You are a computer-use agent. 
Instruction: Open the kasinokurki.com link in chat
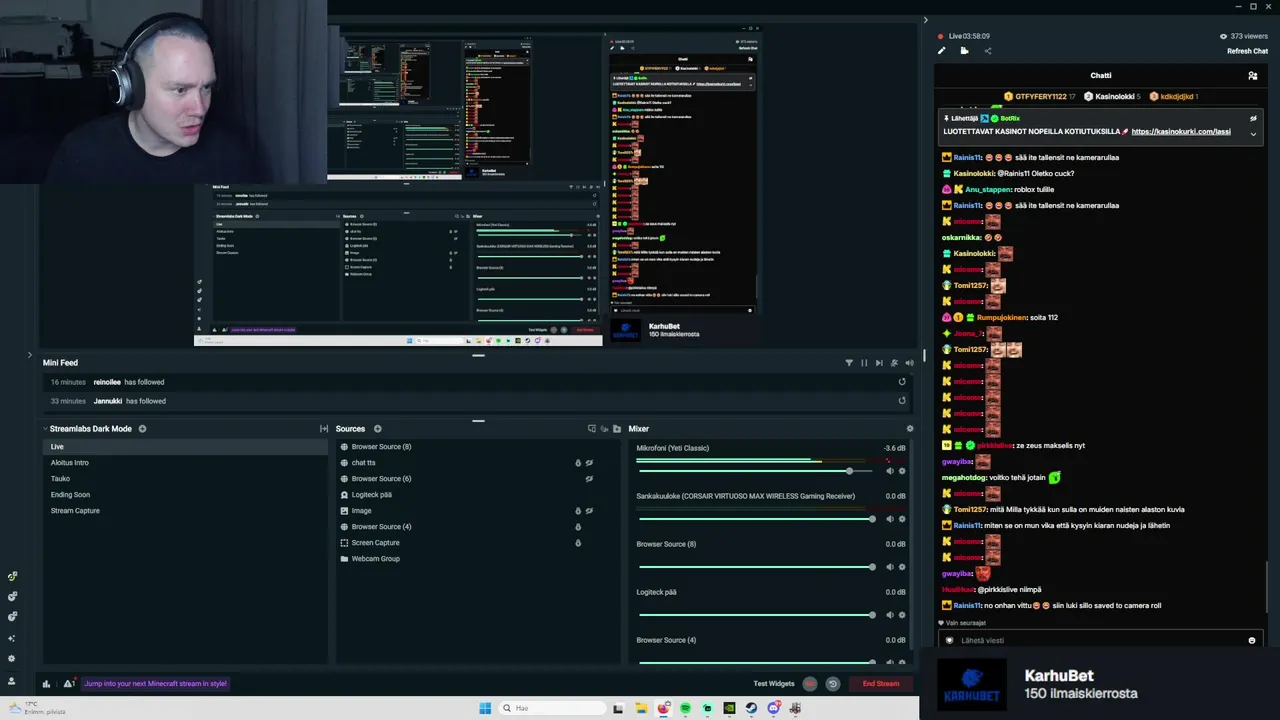tap(1181, 132)
